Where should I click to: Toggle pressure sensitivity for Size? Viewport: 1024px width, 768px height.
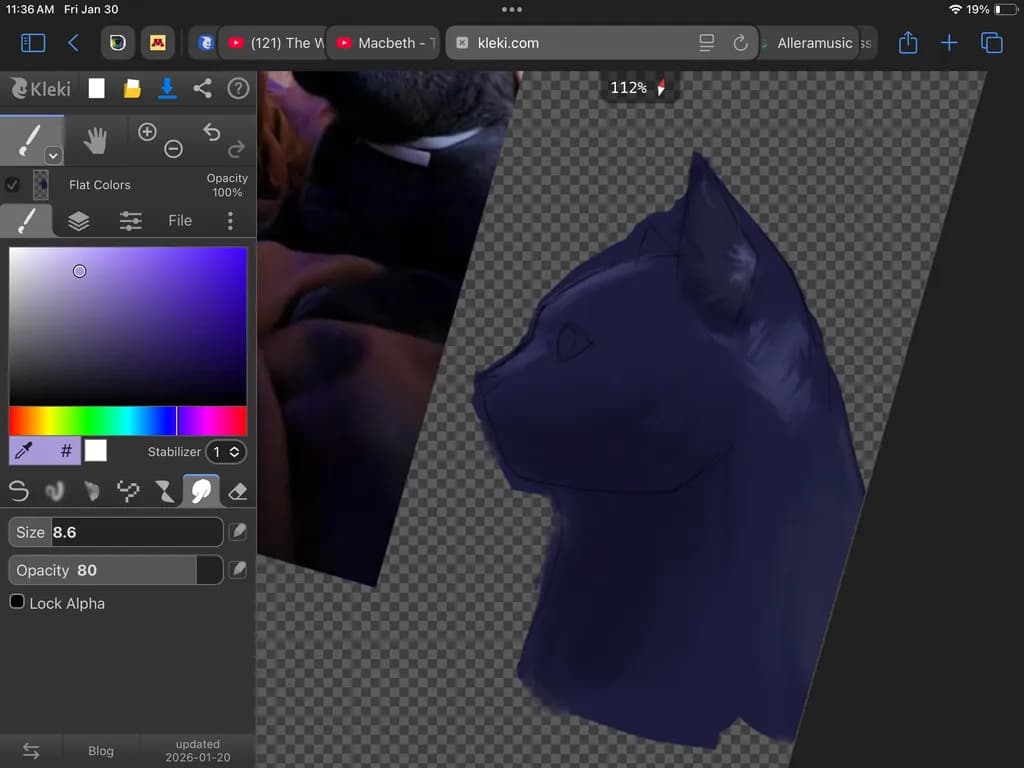[x=238, y=532]
